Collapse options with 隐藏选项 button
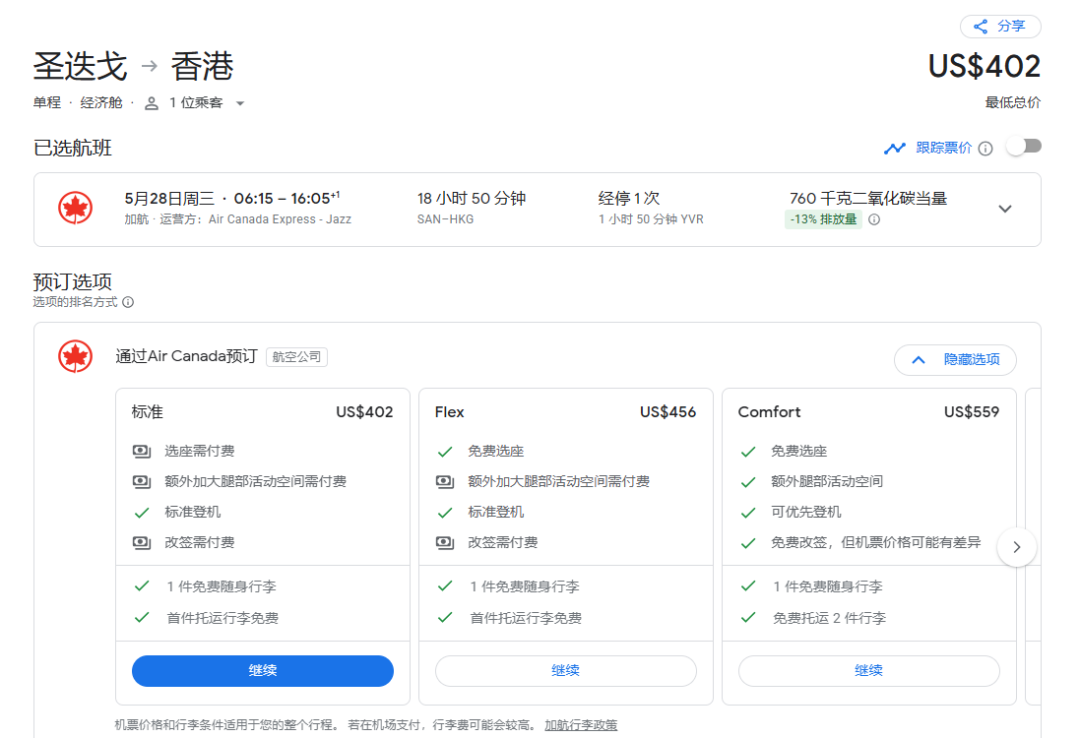 (955, 360)
